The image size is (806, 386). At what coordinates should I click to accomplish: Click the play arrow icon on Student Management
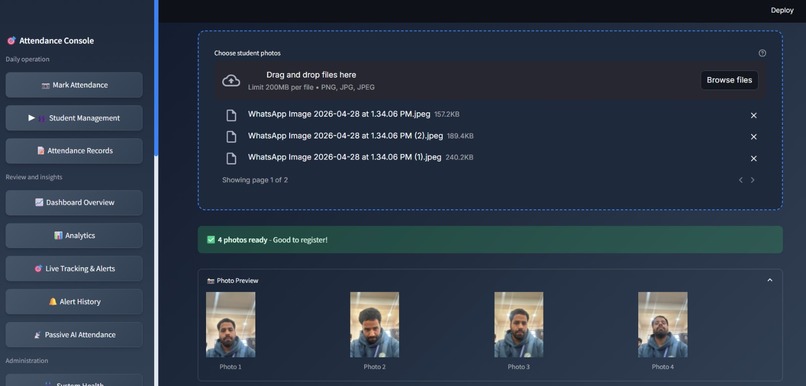coord(31,118)
